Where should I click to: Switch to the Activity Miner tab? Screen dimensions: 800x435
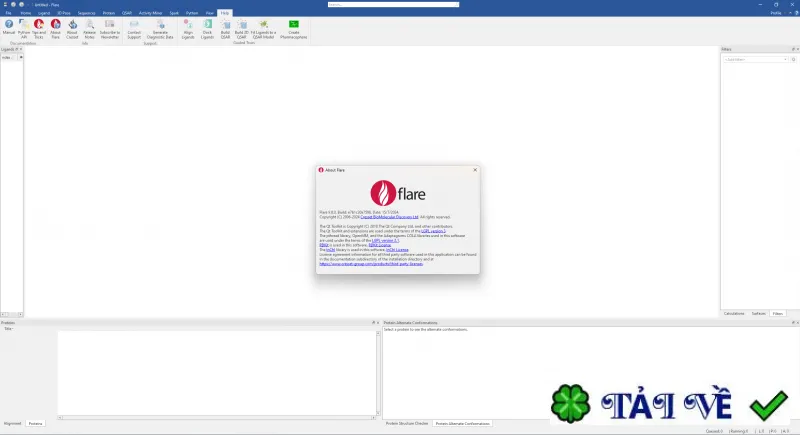click(x=150, y=13)
